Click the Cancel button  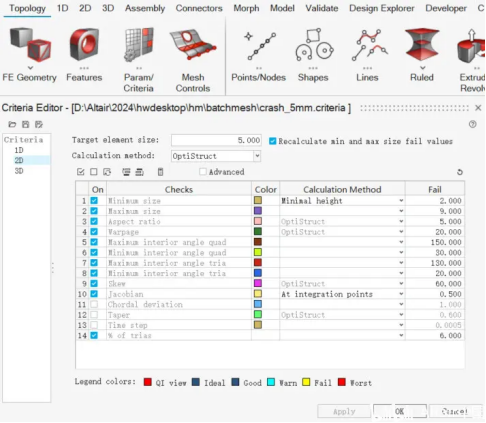click(455, 411)
